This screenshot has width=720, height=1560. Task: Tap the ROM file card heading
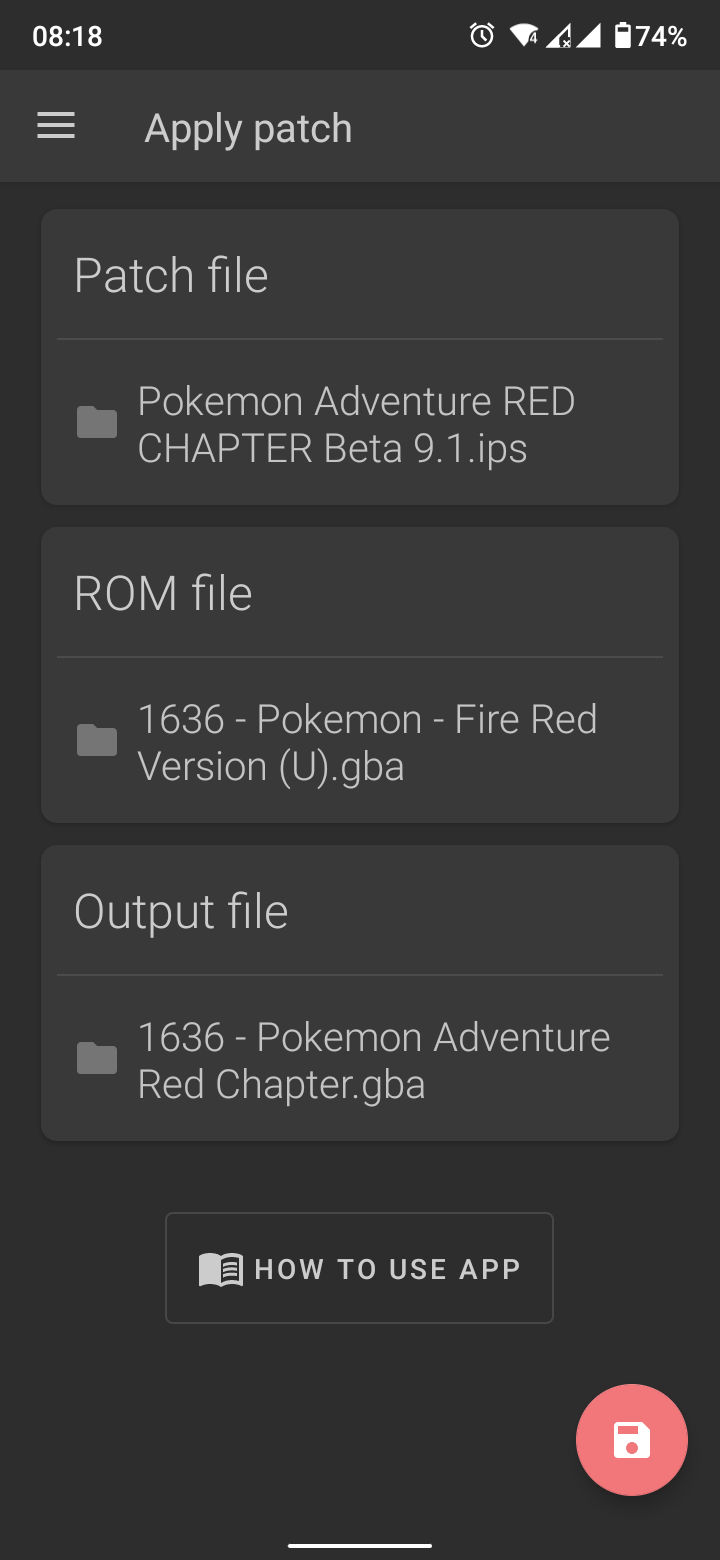point(163,594)
